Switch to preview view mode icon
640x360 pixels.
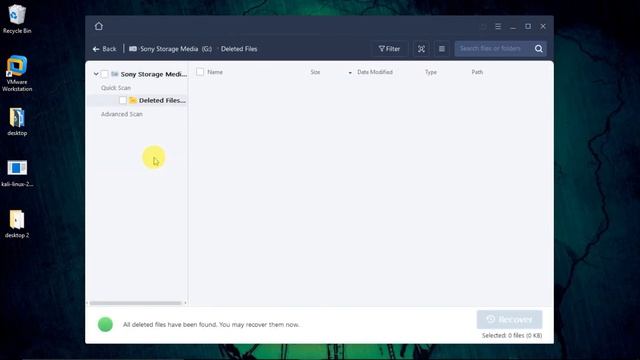(421, 49)
